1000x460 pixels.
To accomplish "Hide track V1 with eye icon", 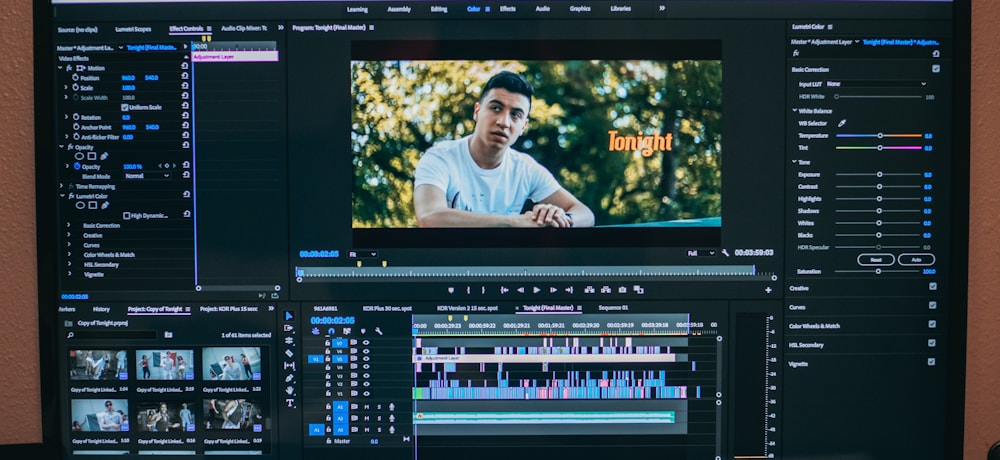I will tap(366, 392).
